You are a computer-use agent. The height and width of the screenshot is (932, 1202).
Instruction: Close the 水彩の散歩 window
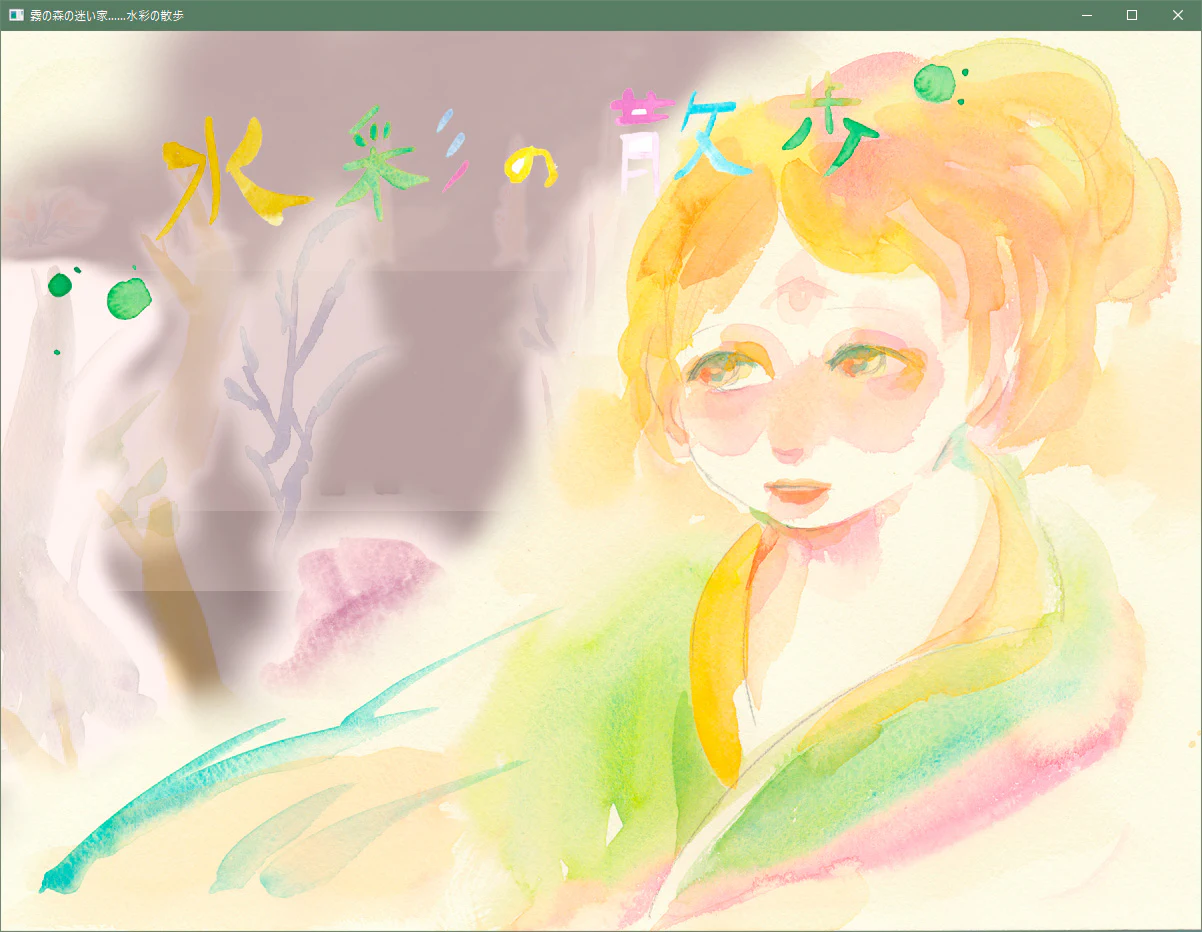(1177, 15)
